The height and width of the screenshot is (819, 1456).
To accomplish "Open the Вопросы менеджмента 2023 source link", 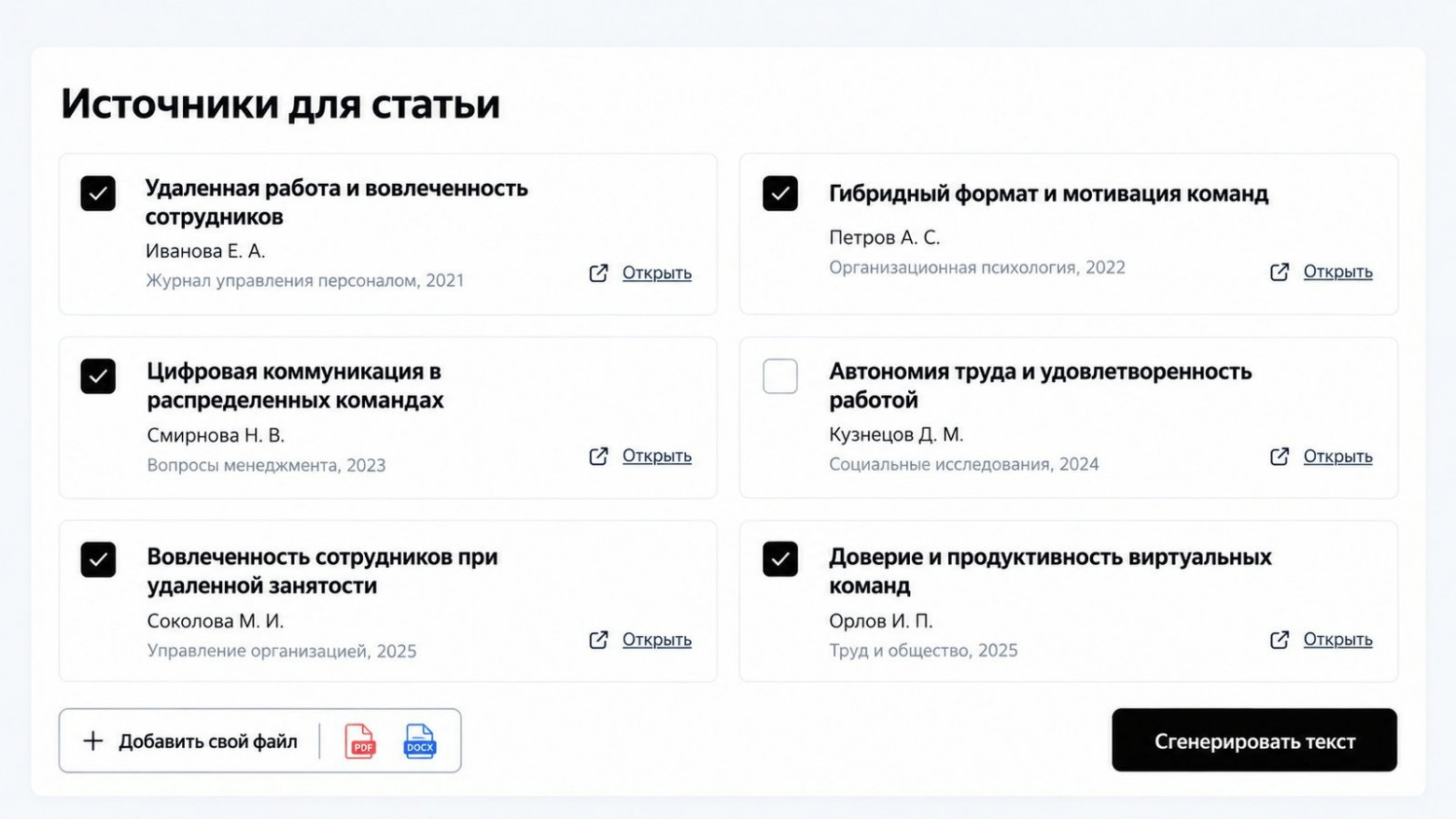I will (657, 456).
